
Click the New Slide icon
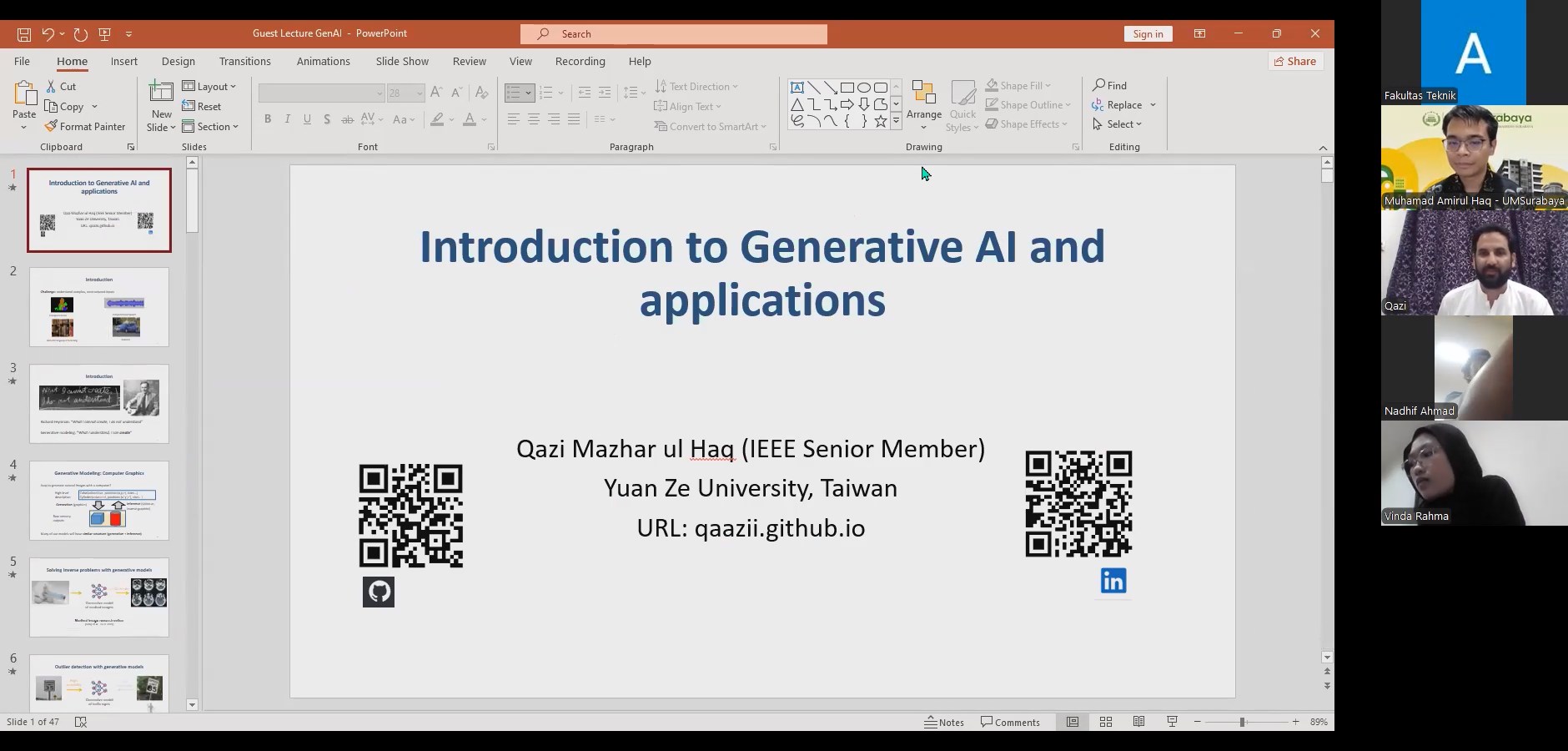click(x=161, y=92)
